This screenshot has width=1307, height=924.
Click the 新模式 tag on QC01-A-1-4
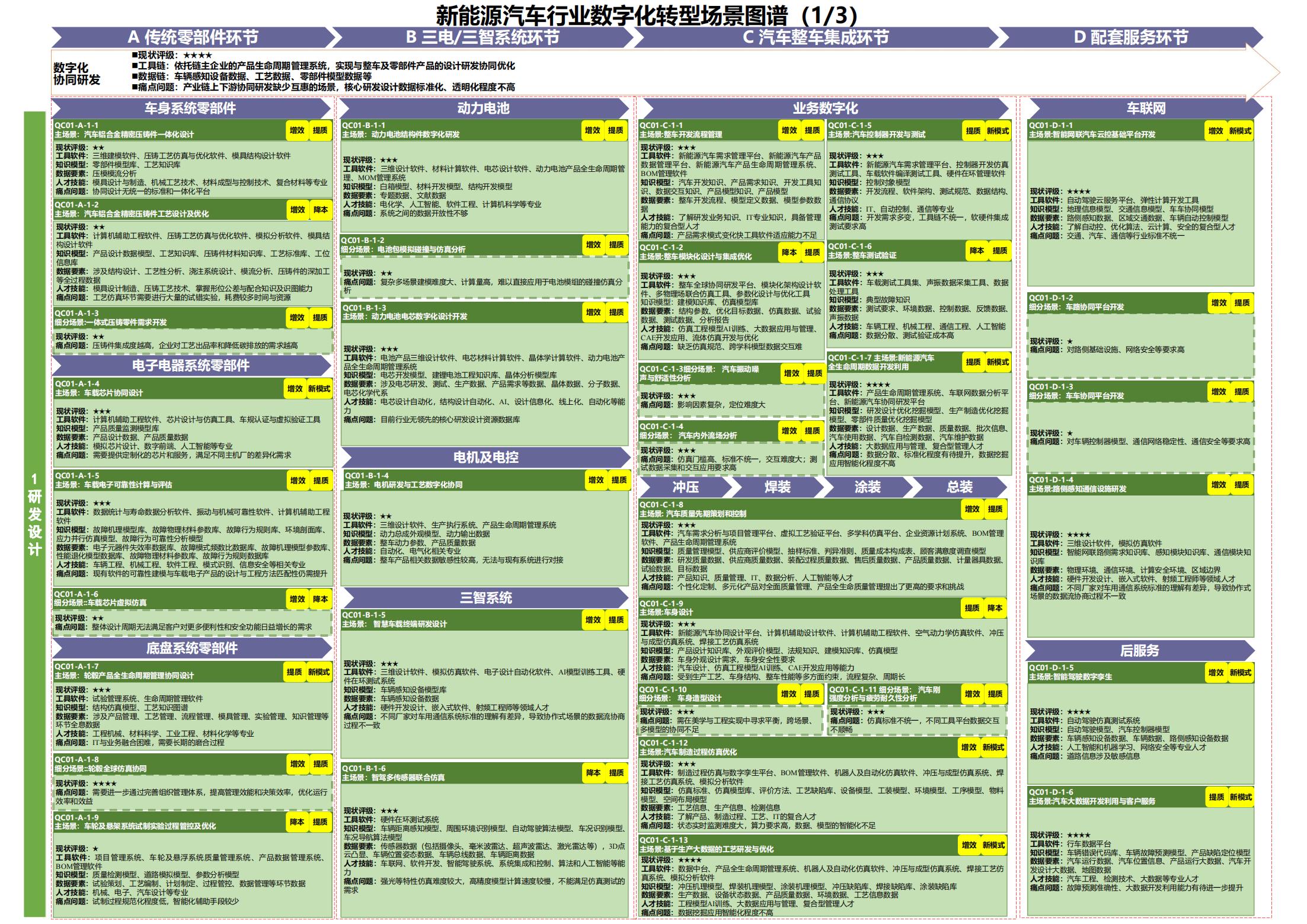tap(319, 389)
